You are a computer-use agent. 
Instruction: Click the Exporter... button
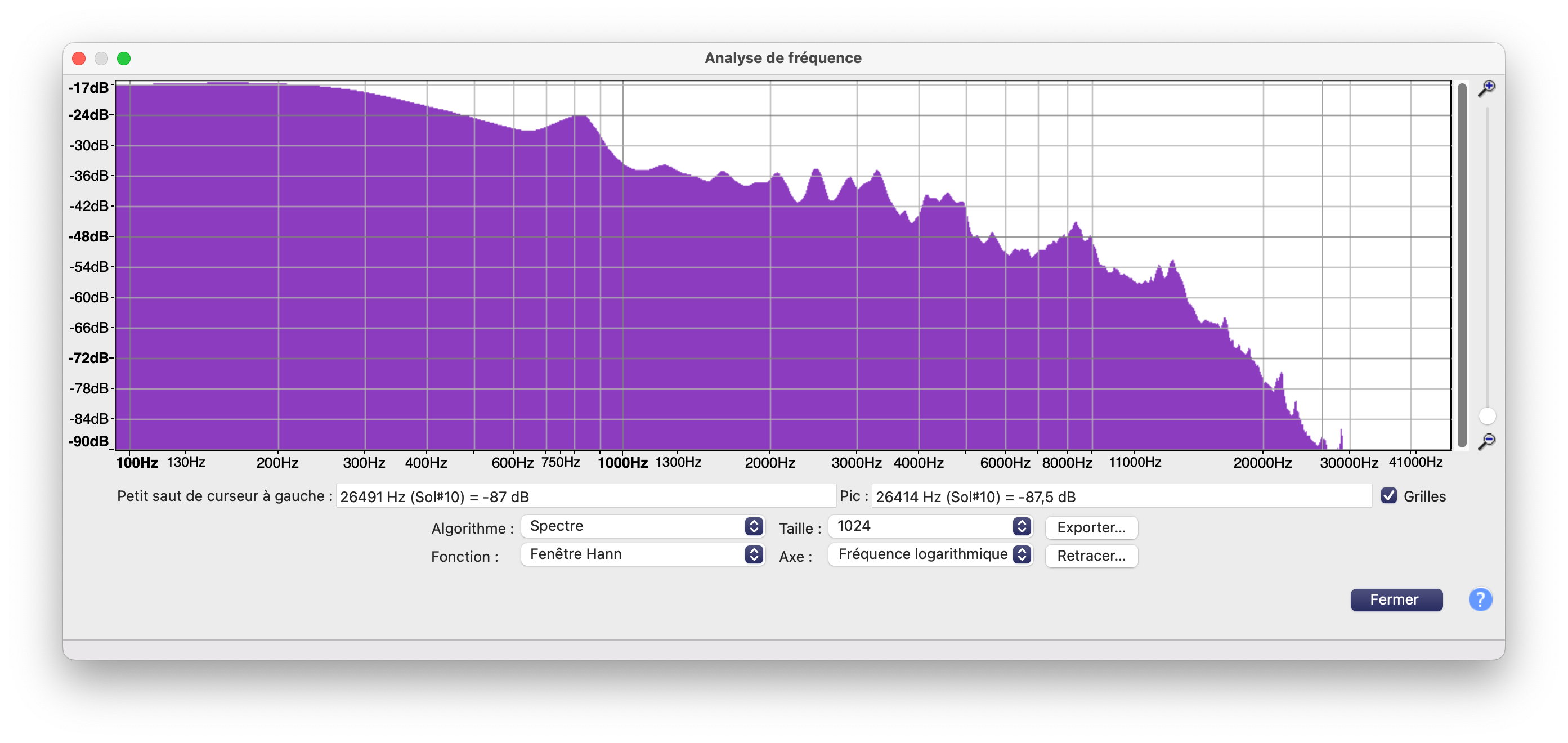(x=1091, y=527)
